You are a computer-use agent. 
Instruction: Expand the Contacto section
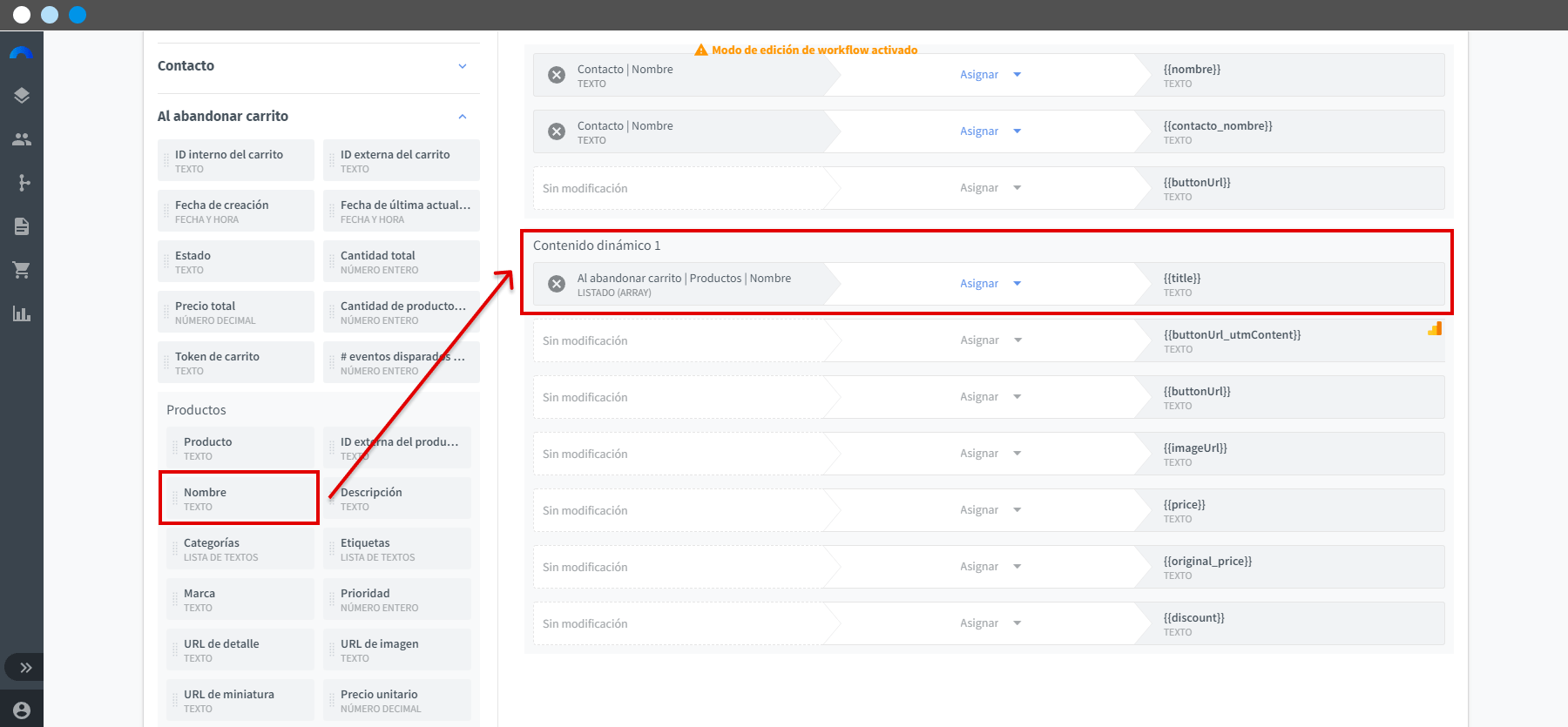(463, 66)
